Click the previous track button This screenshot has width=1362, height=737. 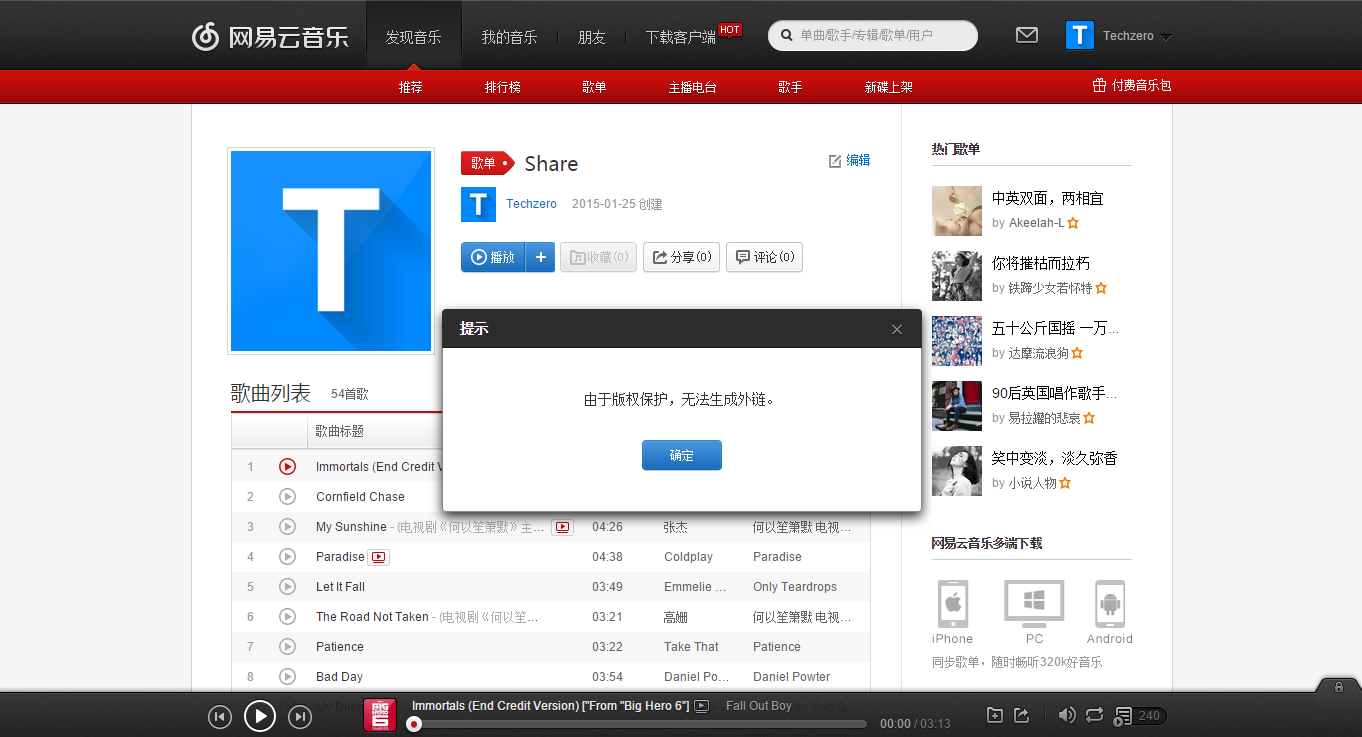click(220, 716)
